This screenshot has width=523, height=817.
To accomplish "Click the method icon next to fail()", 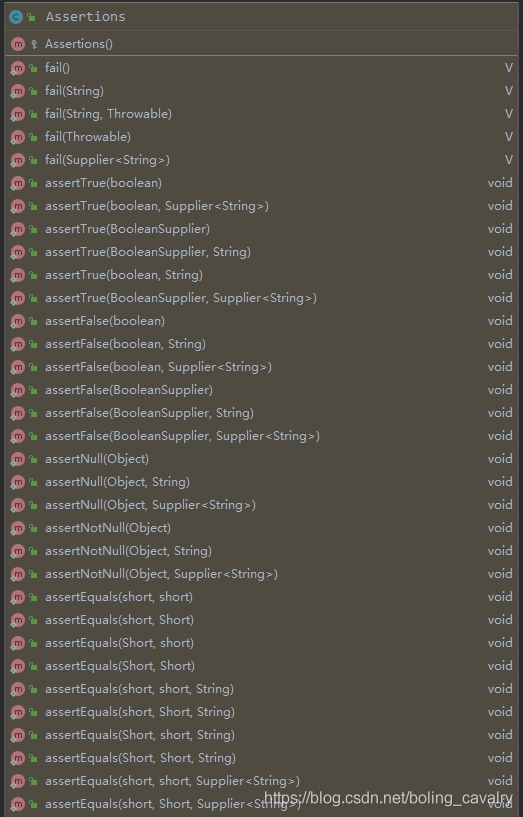I will pos(18,68).
